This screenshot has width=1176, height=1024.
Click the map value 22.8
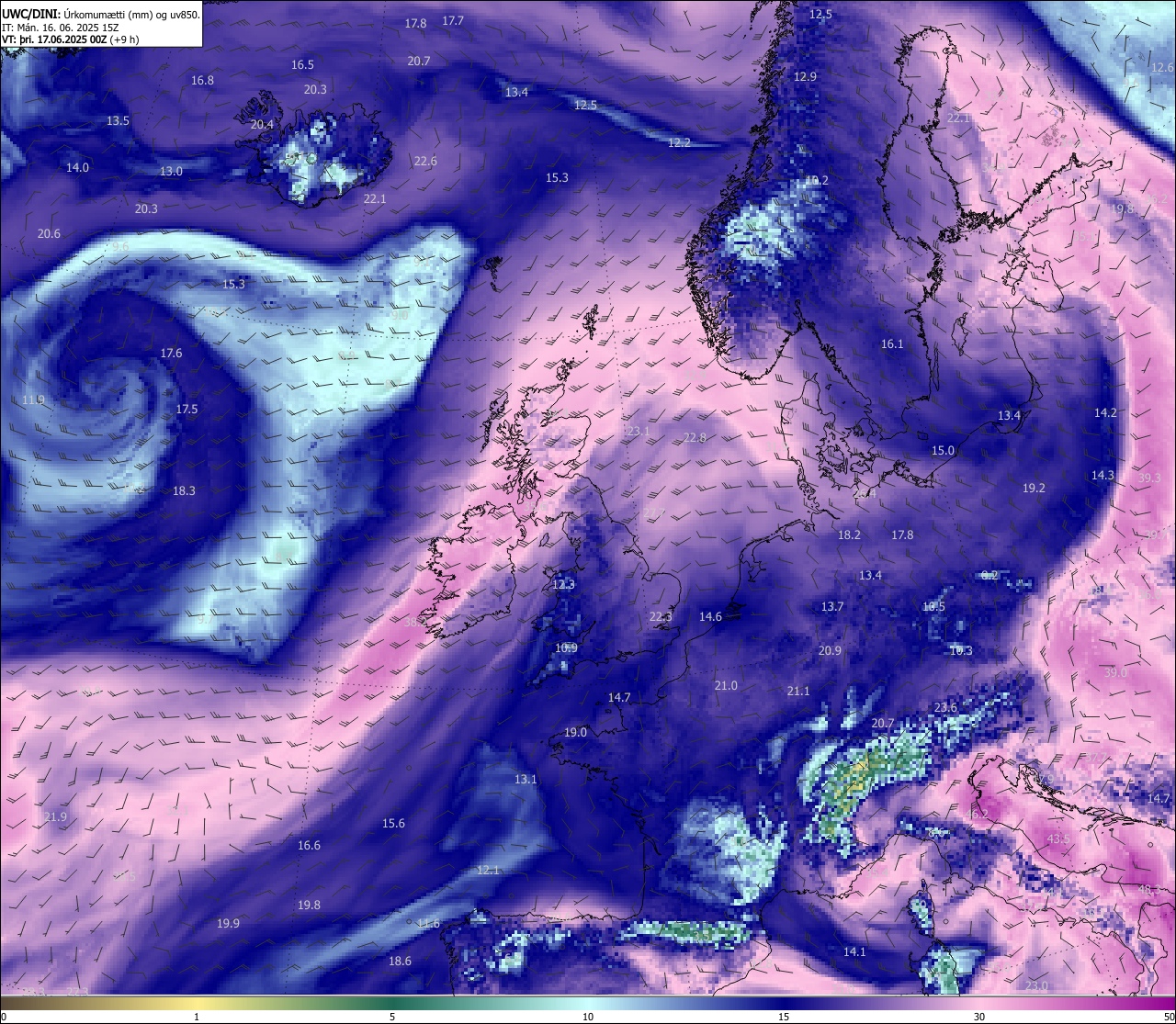[x=695, y=437]
